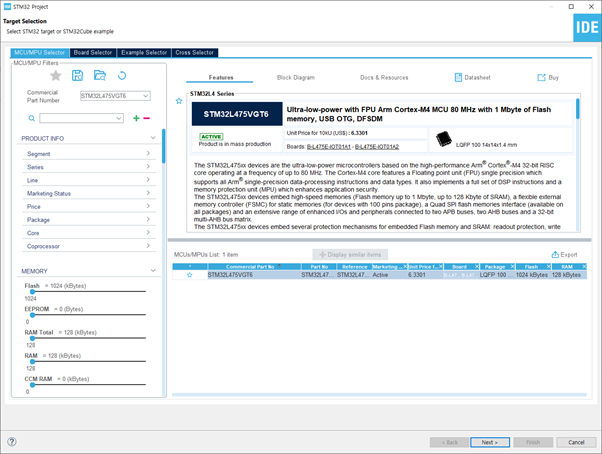Toggle favorite star in STM32L475VGT6 row
Image resolution: width=602 pixels, height=454 pixels.
(189, 275)
